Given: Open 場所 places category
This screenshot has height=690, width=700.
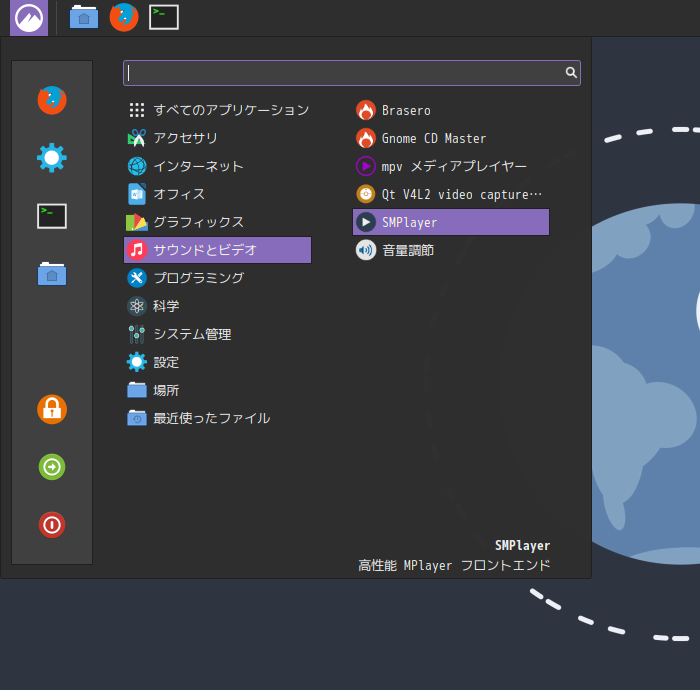Looking at the screenshot, I should point(217,390).
